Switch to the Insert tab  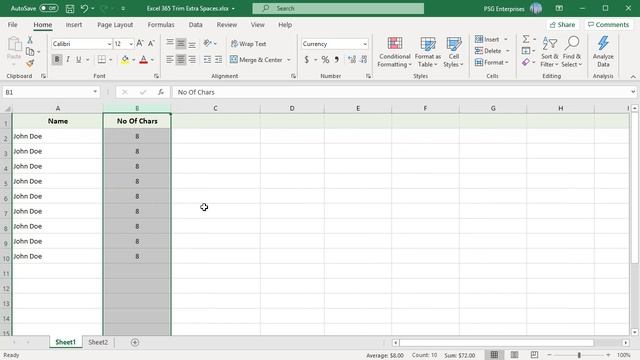74,25
